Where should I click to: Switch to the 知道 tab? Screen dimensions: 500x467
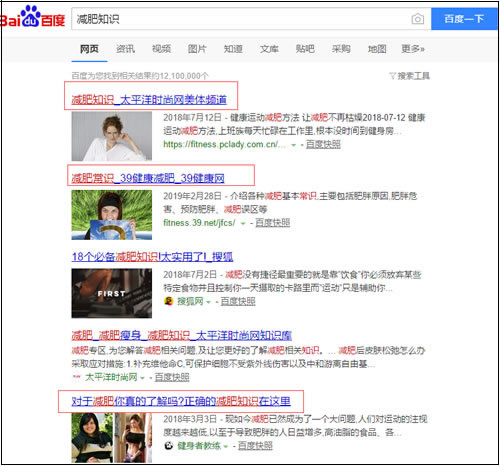233,49
